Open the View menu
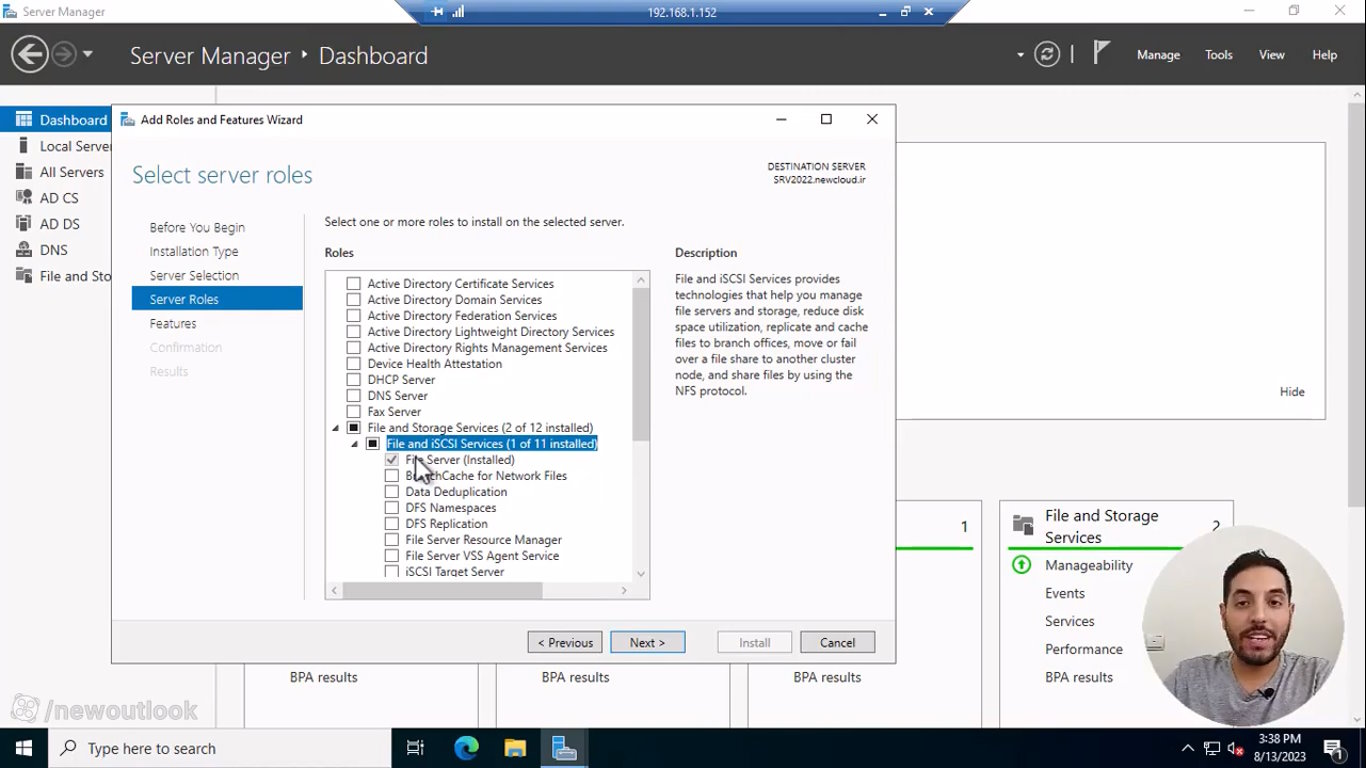This screenshot has height=768, width=1366. coord(1272,55)
